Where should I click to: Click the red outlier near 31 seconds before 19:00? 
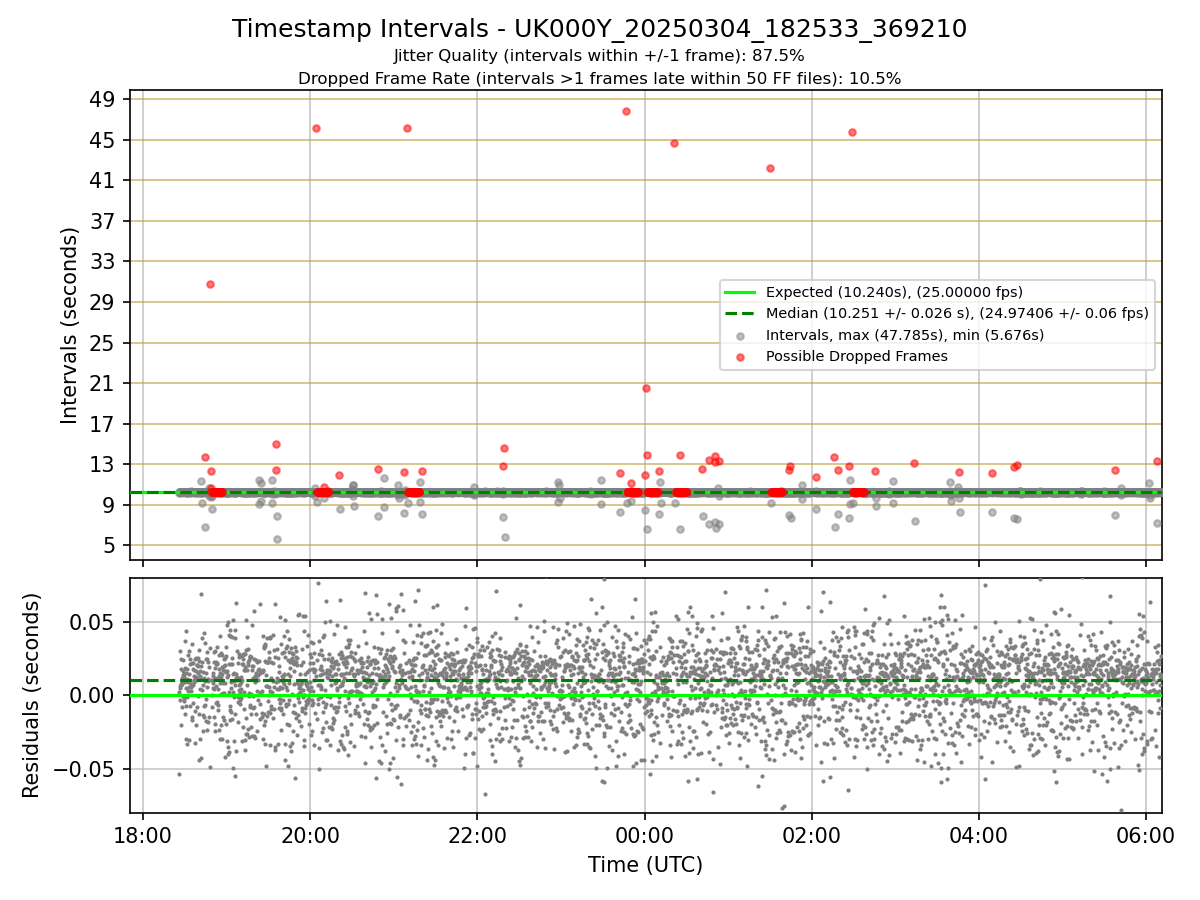pos(210,284)
